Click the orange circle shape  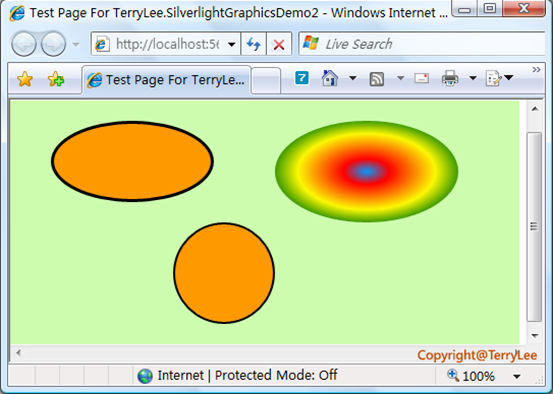tap(224, 273)
